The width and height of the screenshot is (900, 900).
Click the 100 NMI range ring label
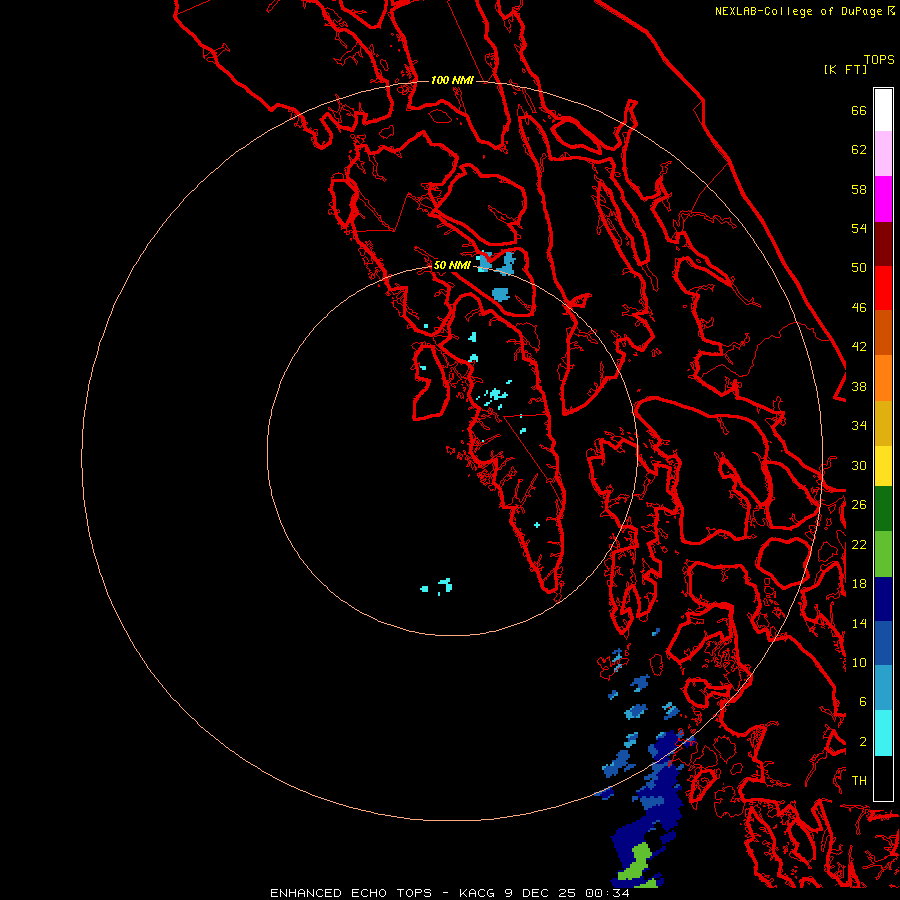452,80
